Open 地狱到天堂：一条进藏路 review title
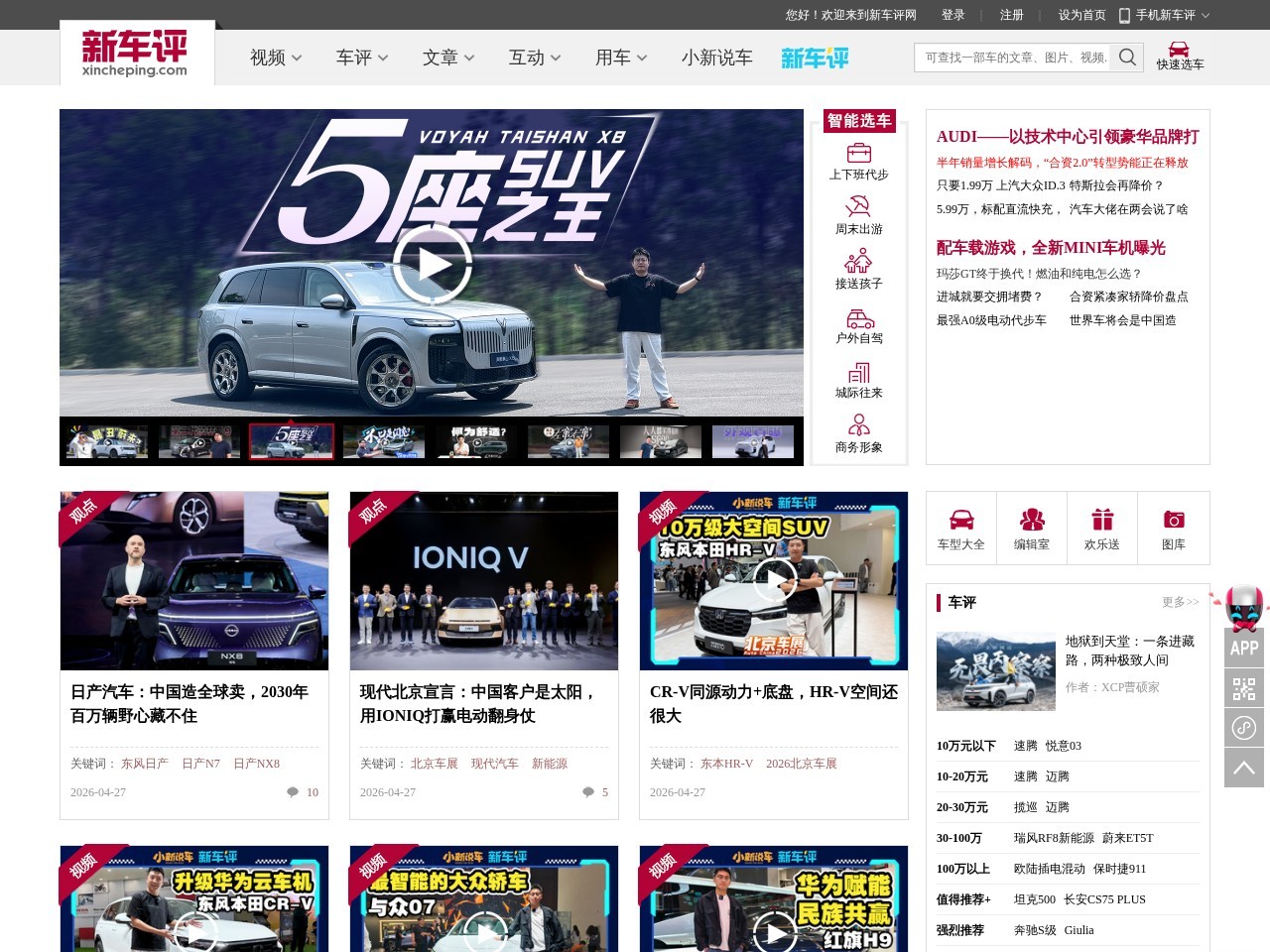Screen dimensions: 1270x952 [1130, 651]
